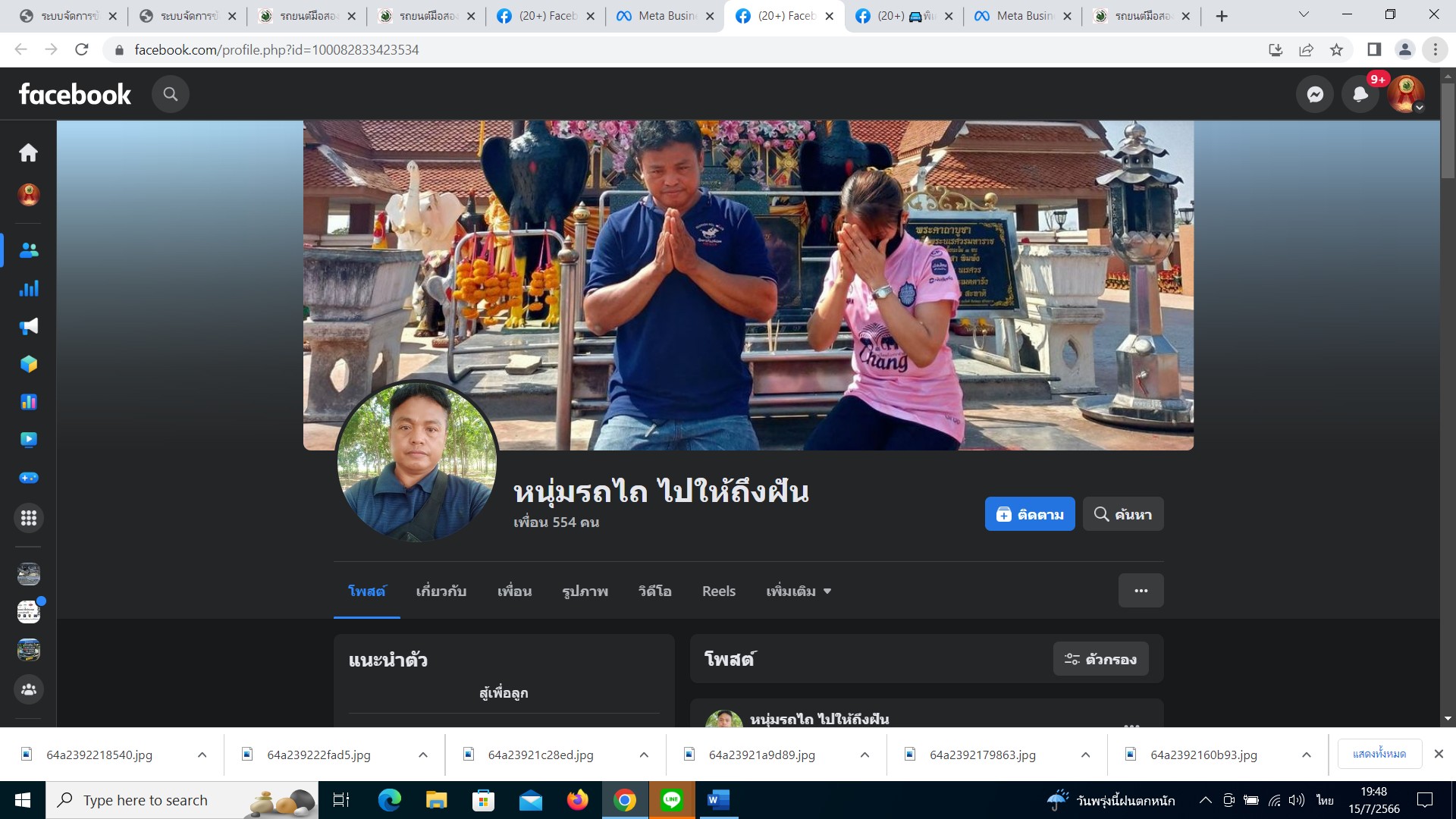This screenshot has width=1456, height=819.
Task: Click the ติดตาม follow button
Action: click(x=1029, y=514)
